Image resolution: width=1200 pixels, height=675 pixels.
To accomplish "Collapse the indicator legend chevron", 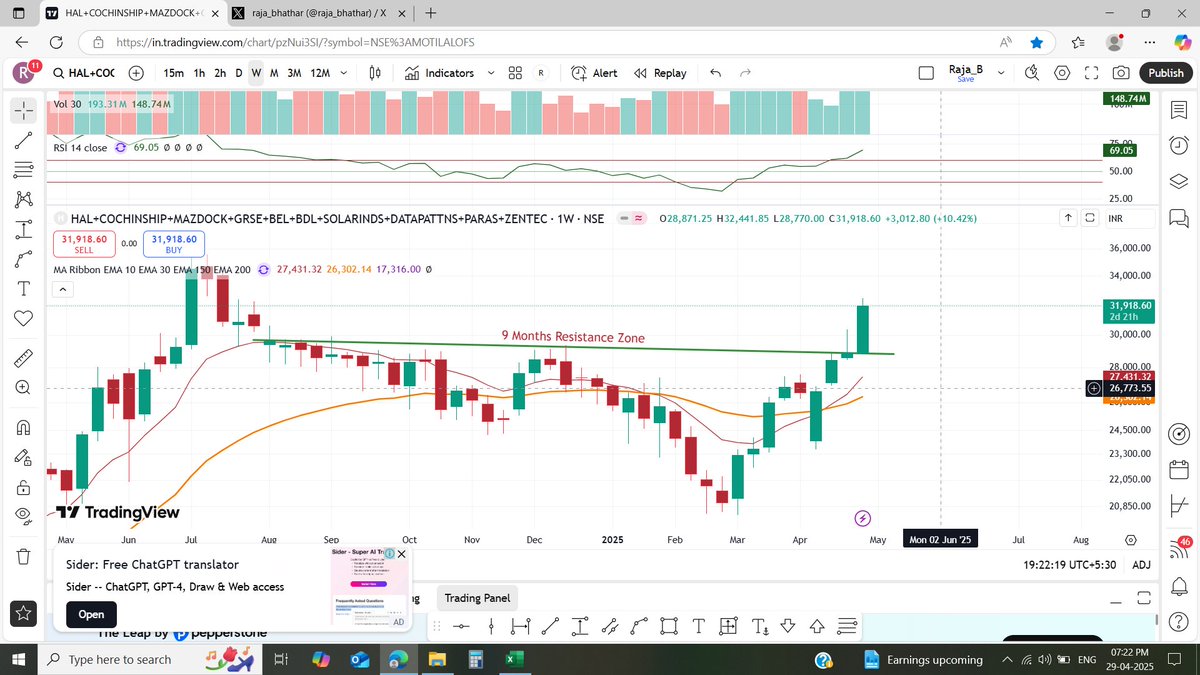I will pos(61,289).
